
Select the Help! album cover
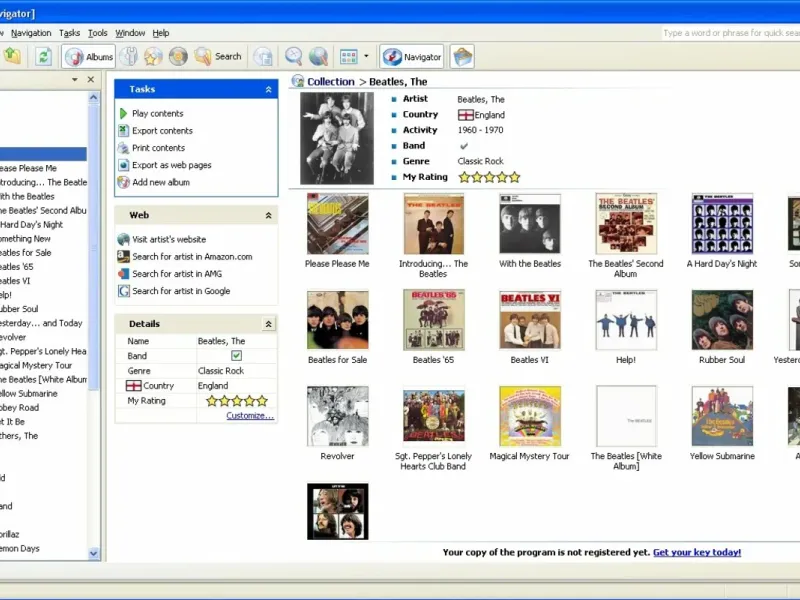626,320
